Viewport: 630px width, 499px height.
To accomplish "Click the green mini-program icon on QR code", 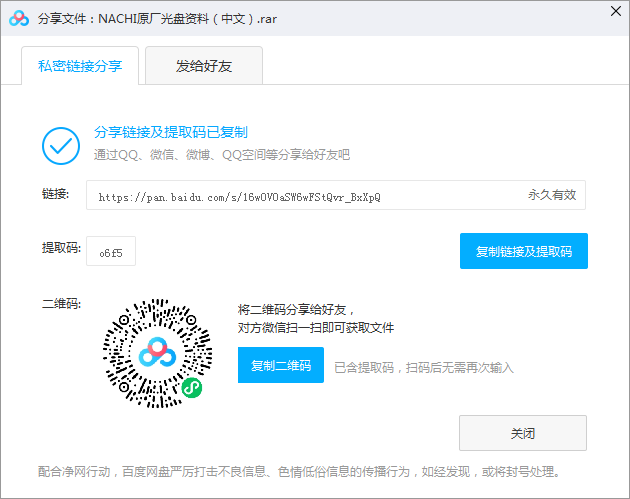I will (191, 386).
